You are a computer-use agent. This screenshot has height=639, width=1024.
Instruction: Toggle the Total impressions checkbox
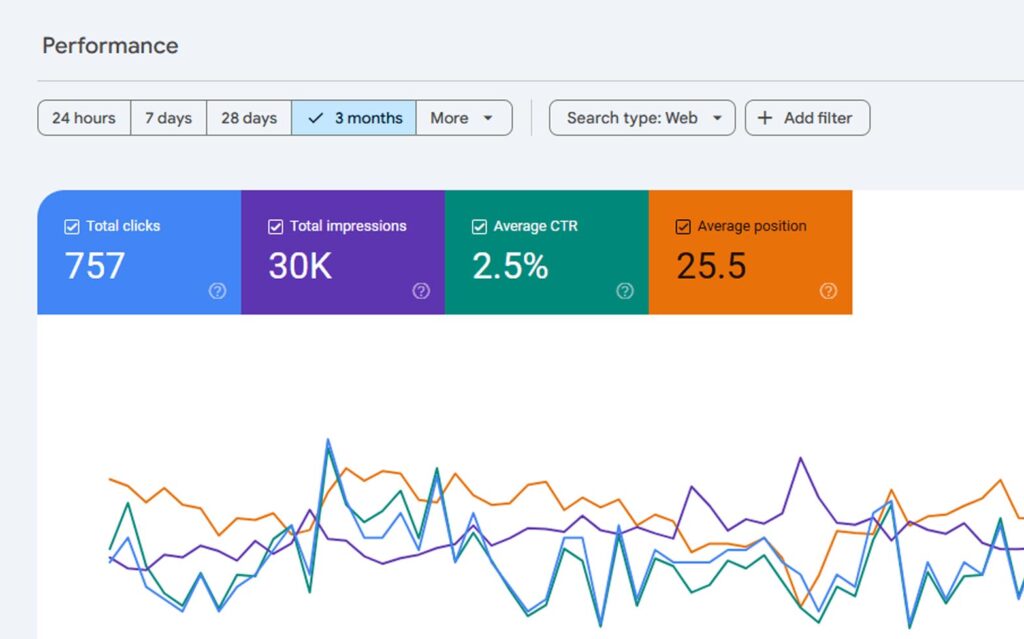click(x=276, y=227)
